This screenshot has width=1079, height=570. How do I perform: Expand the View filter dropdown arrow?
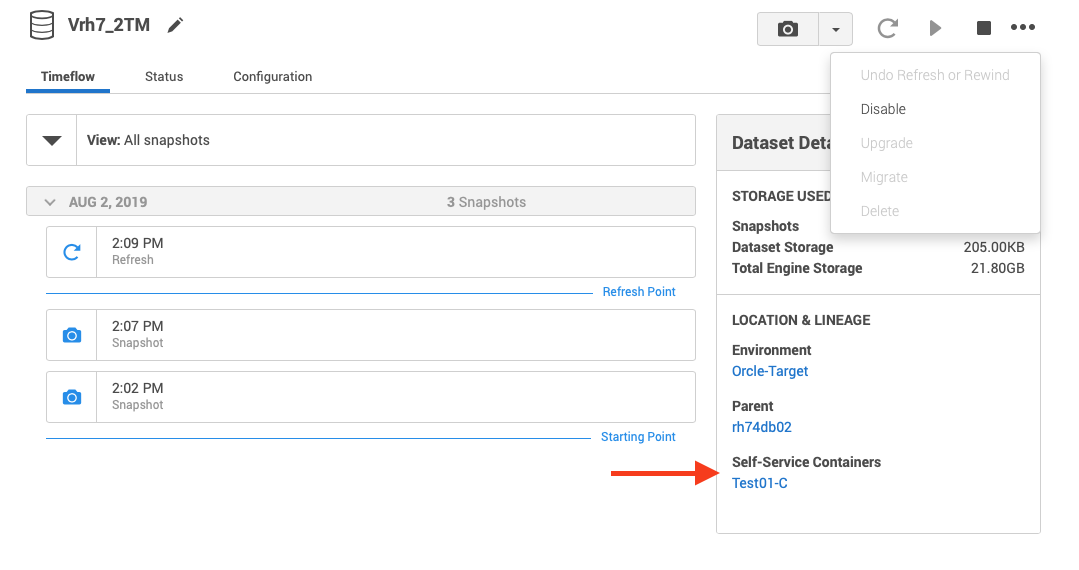point(52,140)
